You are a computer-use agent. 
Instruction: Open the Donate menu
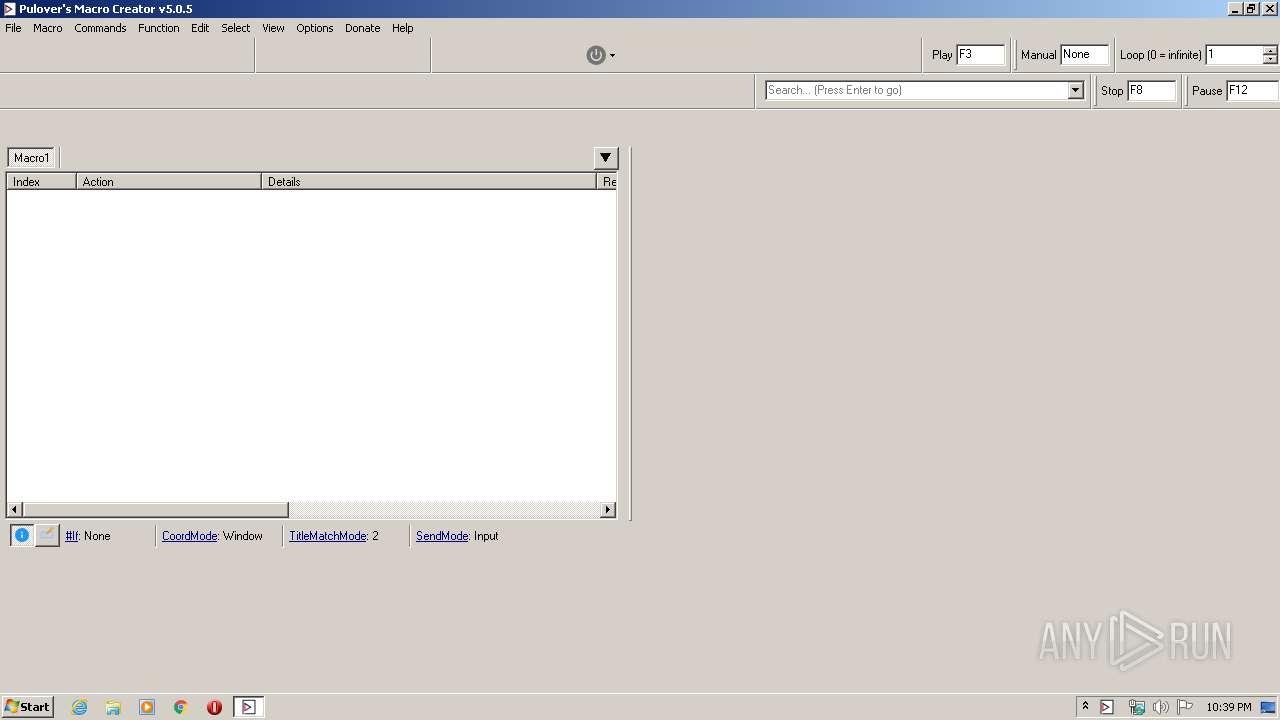(x=363, y=28)
